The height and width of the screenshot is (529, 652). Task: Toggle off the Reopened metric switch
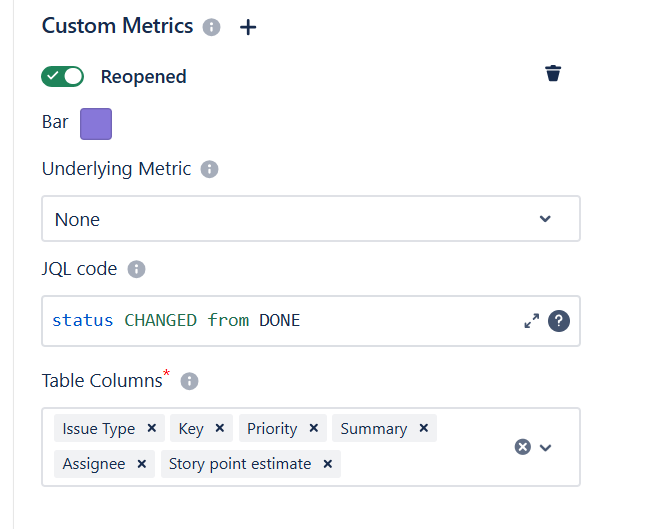62,76
